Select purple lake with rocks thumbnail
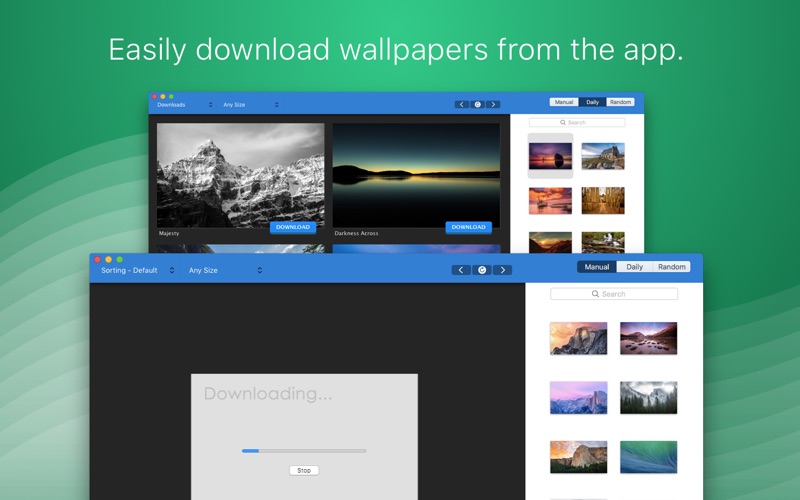Image resolution: width=800 pixels, height=500 pixels. click(648, 338)
